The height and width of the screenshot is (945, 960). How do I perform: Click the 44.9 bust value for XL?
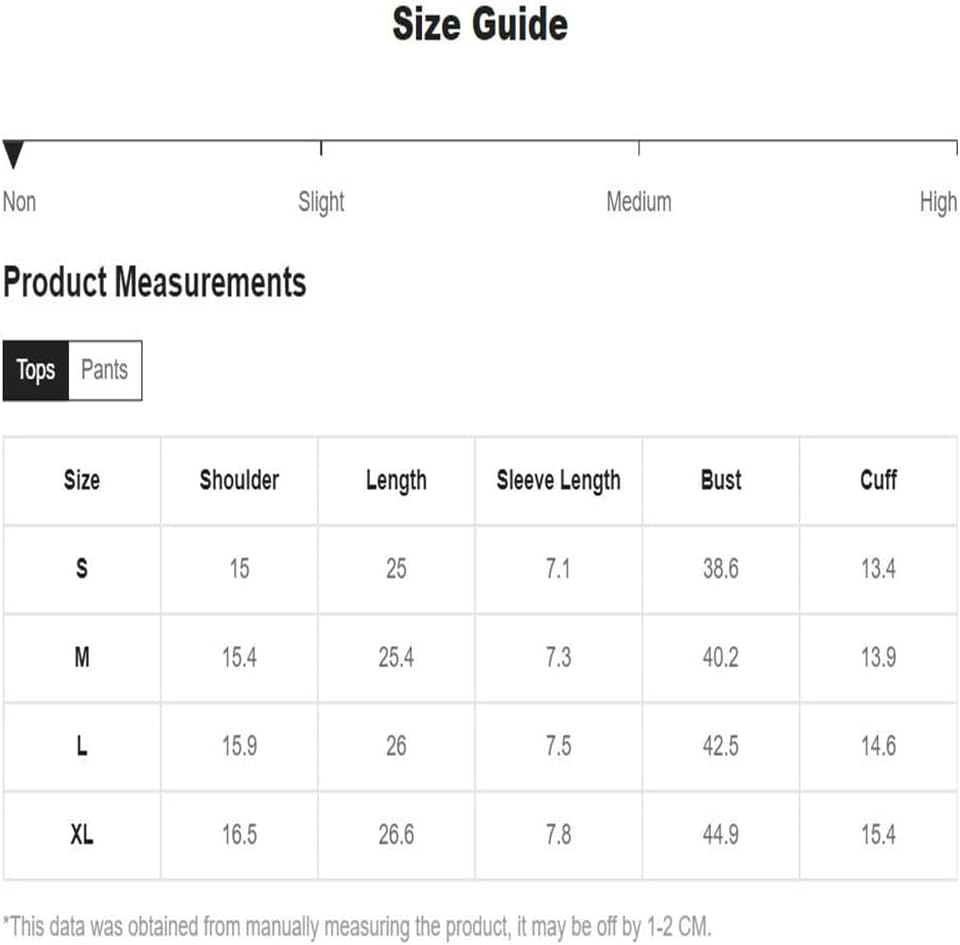pyautogui.click(x=721, y=835)
